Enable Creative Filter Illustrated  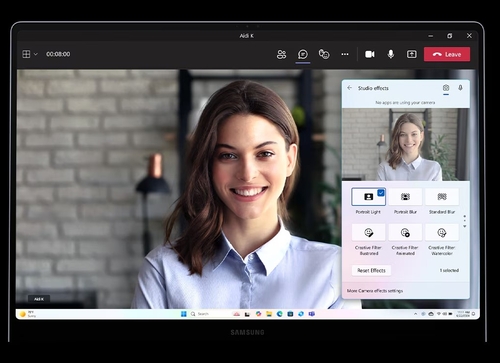coord(368,232)
